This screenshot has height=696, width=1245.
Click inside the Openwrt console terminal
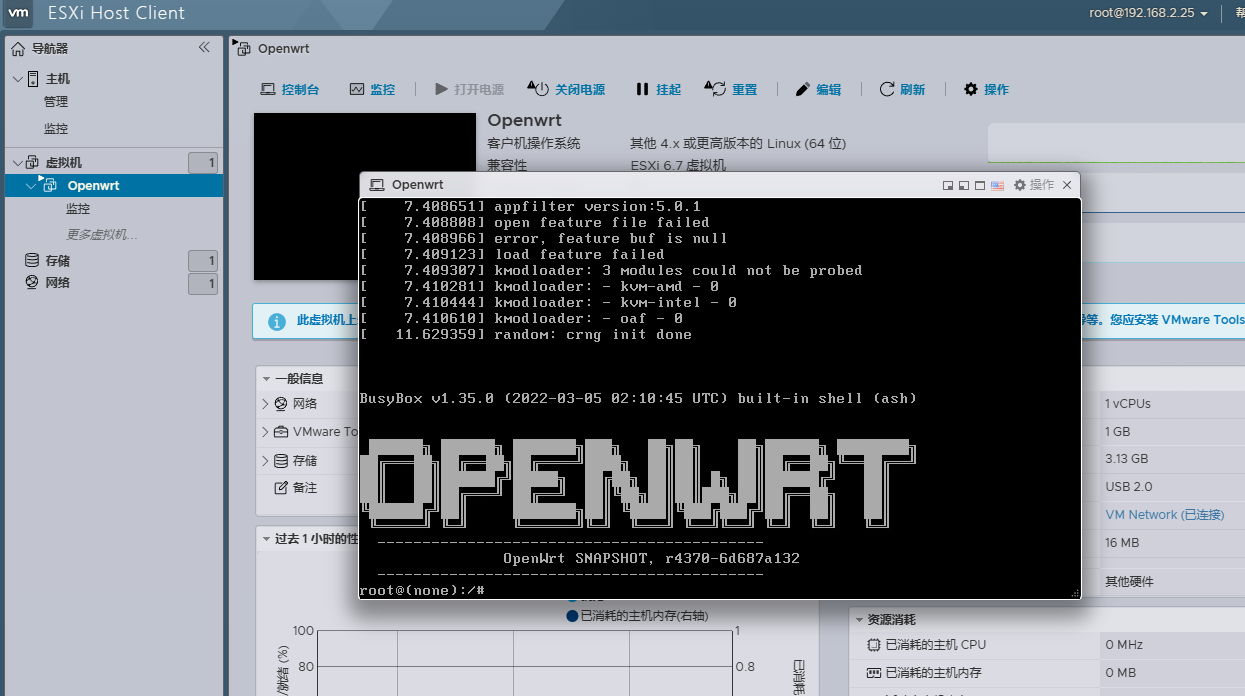click(x=720, y=398)
